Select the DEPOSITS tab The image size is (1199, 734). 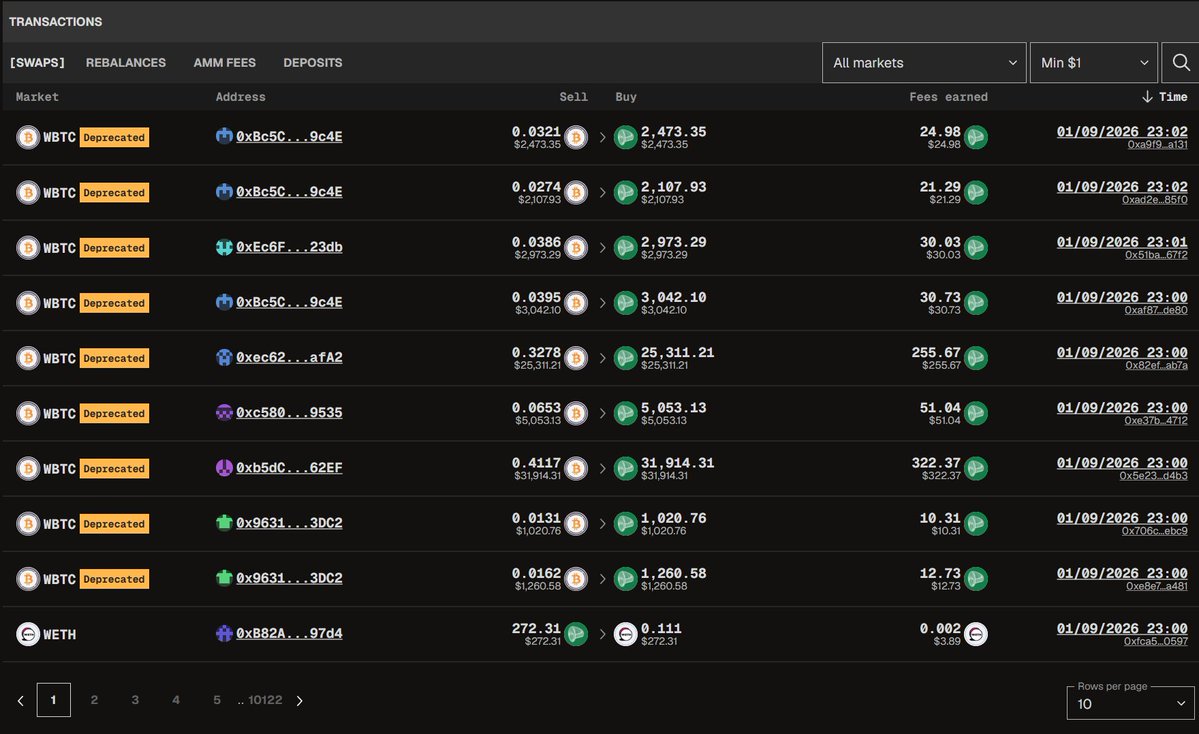[313, 63]
